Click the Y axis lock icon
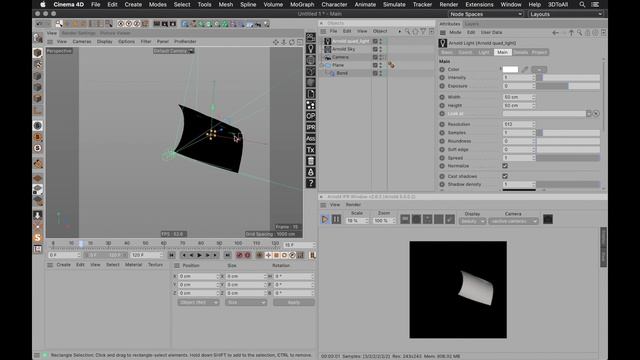Viewport: 640px width, 360px height. pos(129,24)
